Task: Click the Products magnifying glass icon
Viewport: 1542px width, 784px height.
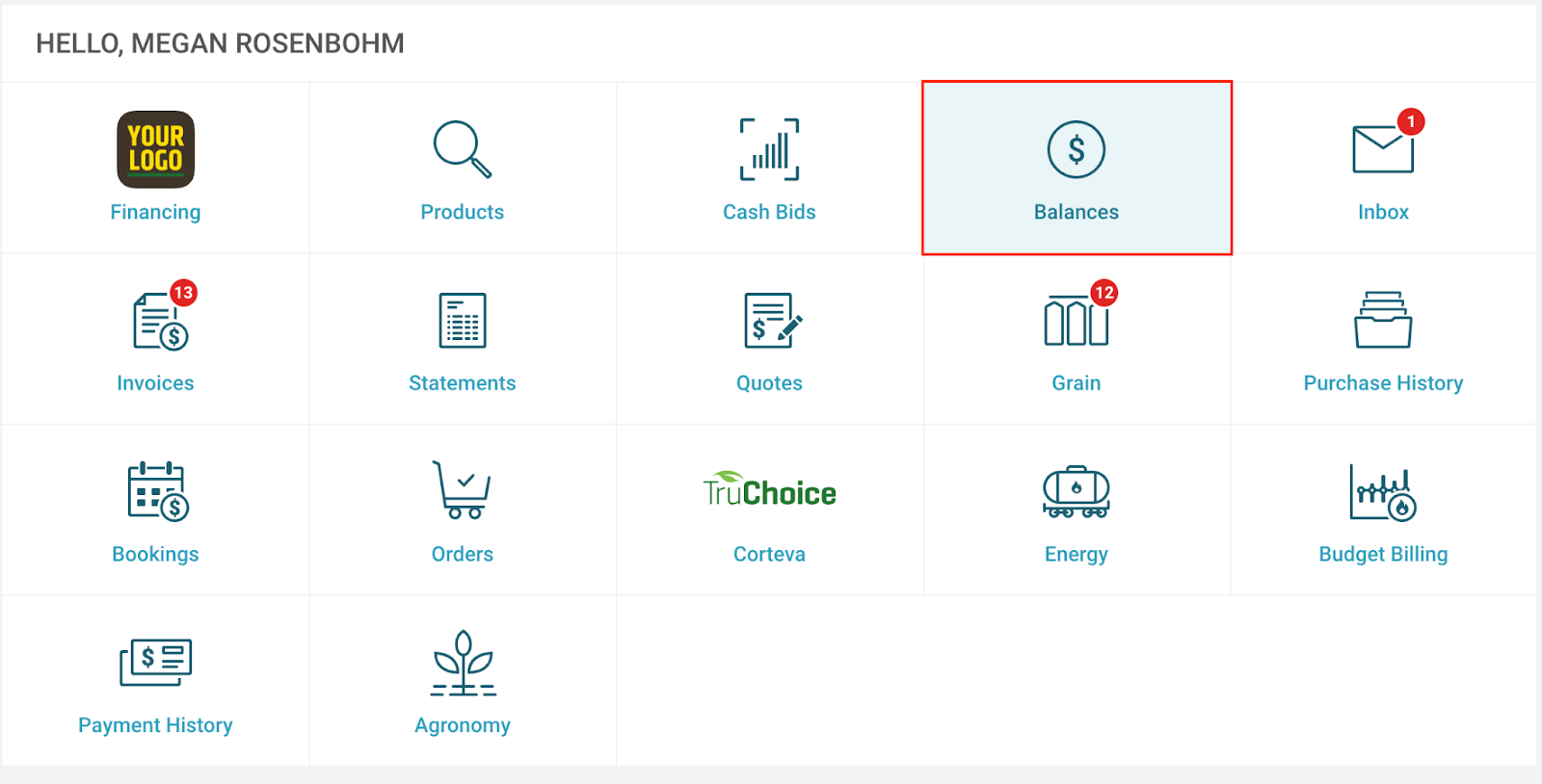Action: (x=463, y=149)
